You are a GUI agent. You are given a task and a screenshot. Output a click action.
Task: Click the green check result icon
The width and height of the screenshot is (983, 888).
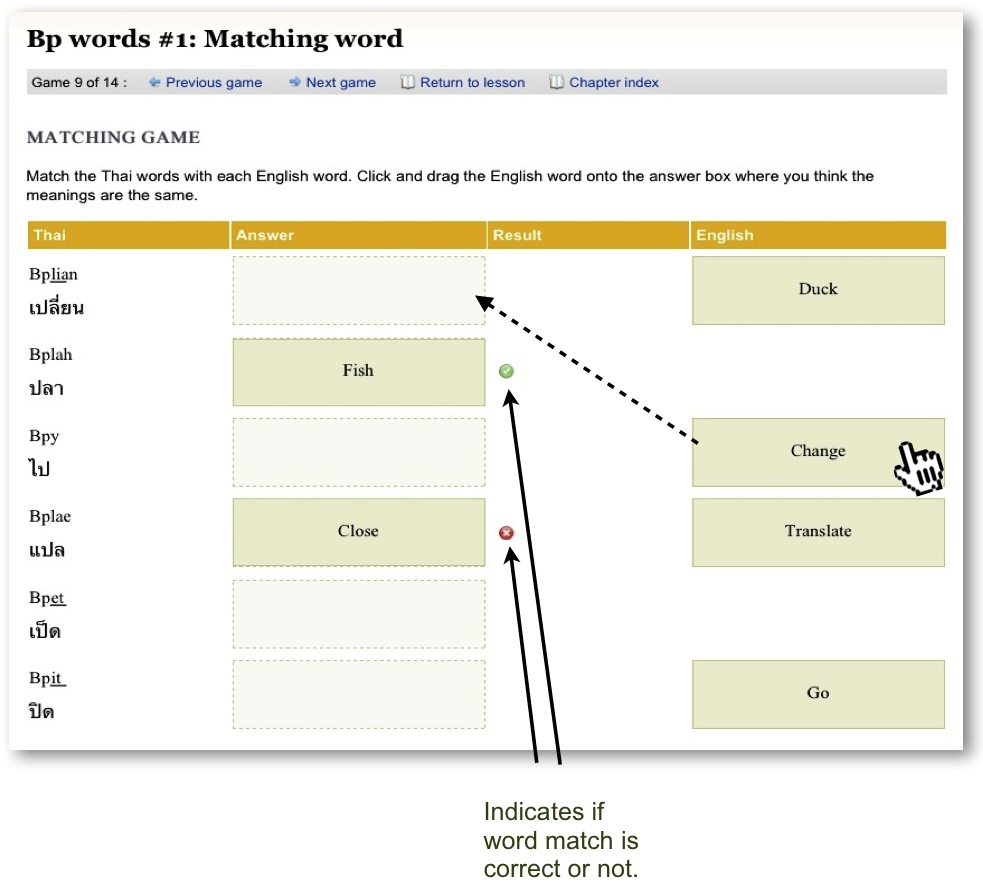(x=506, y=371)
